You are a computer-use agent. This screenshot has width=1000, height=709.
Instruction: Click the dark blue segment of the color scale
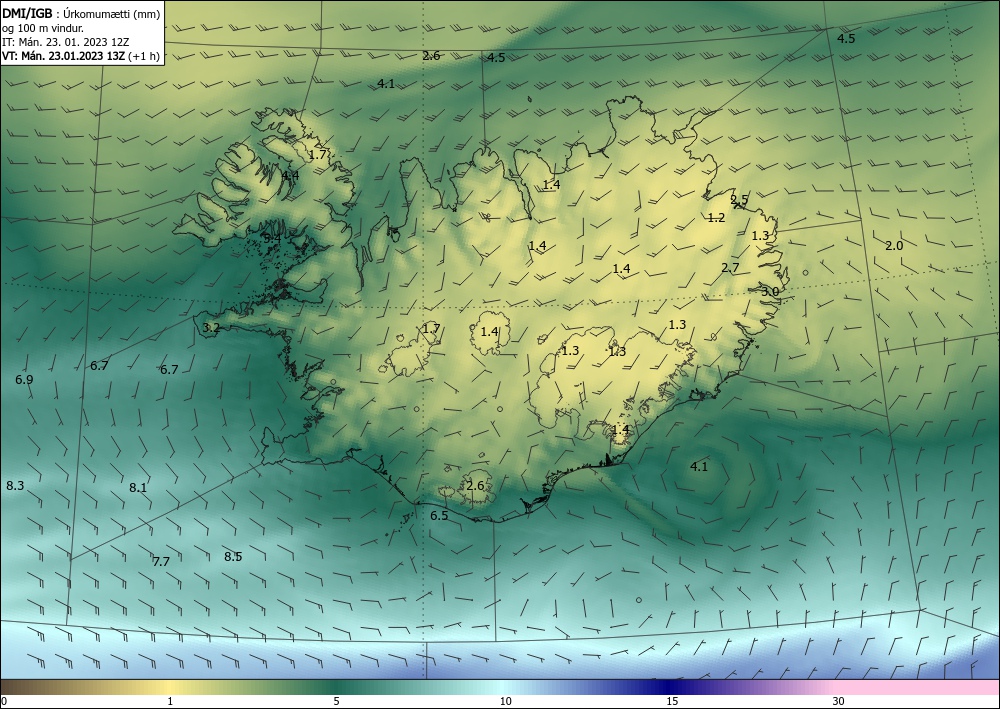[x=670, y=687]
